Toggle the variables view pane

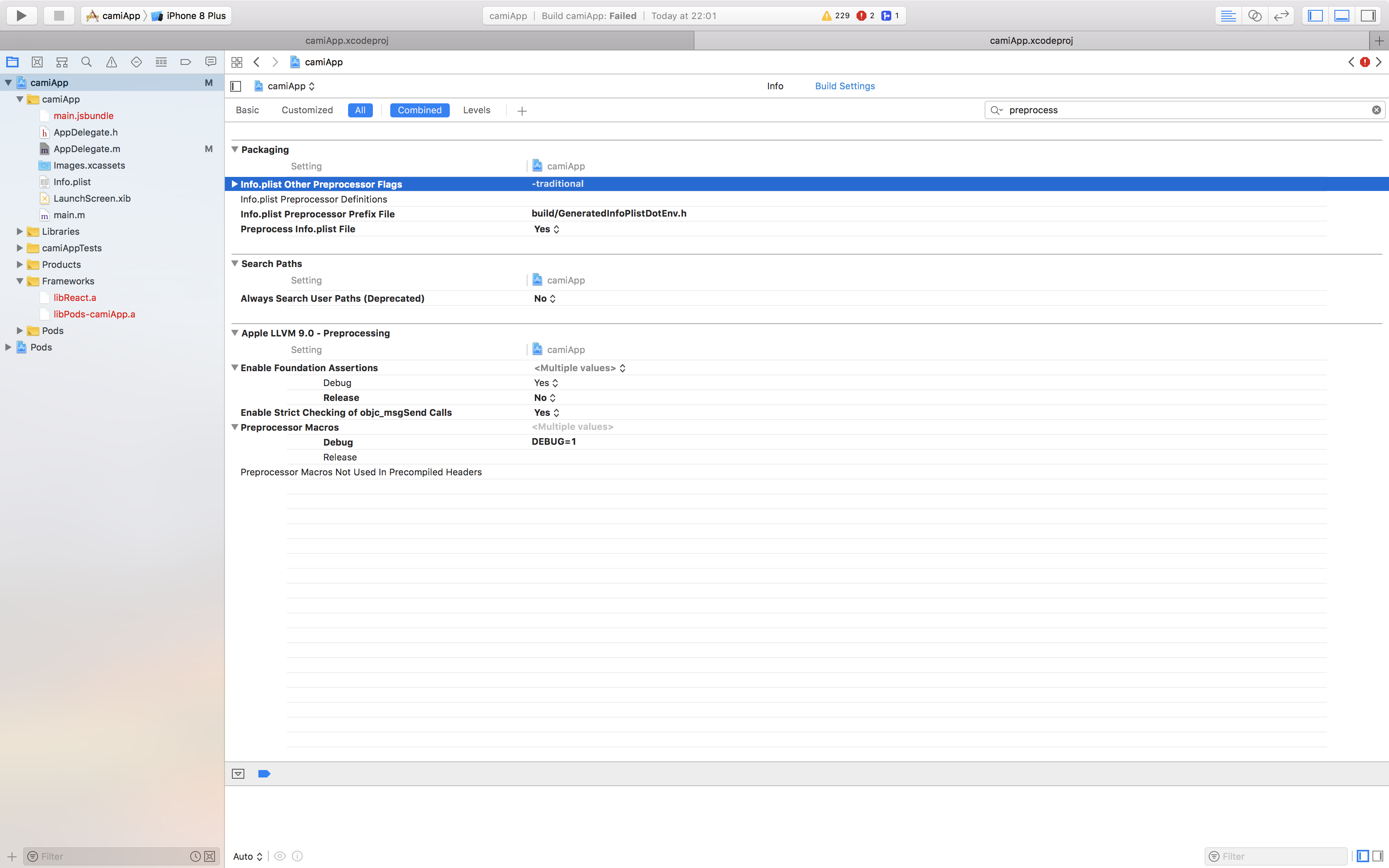coord(1363,856)
